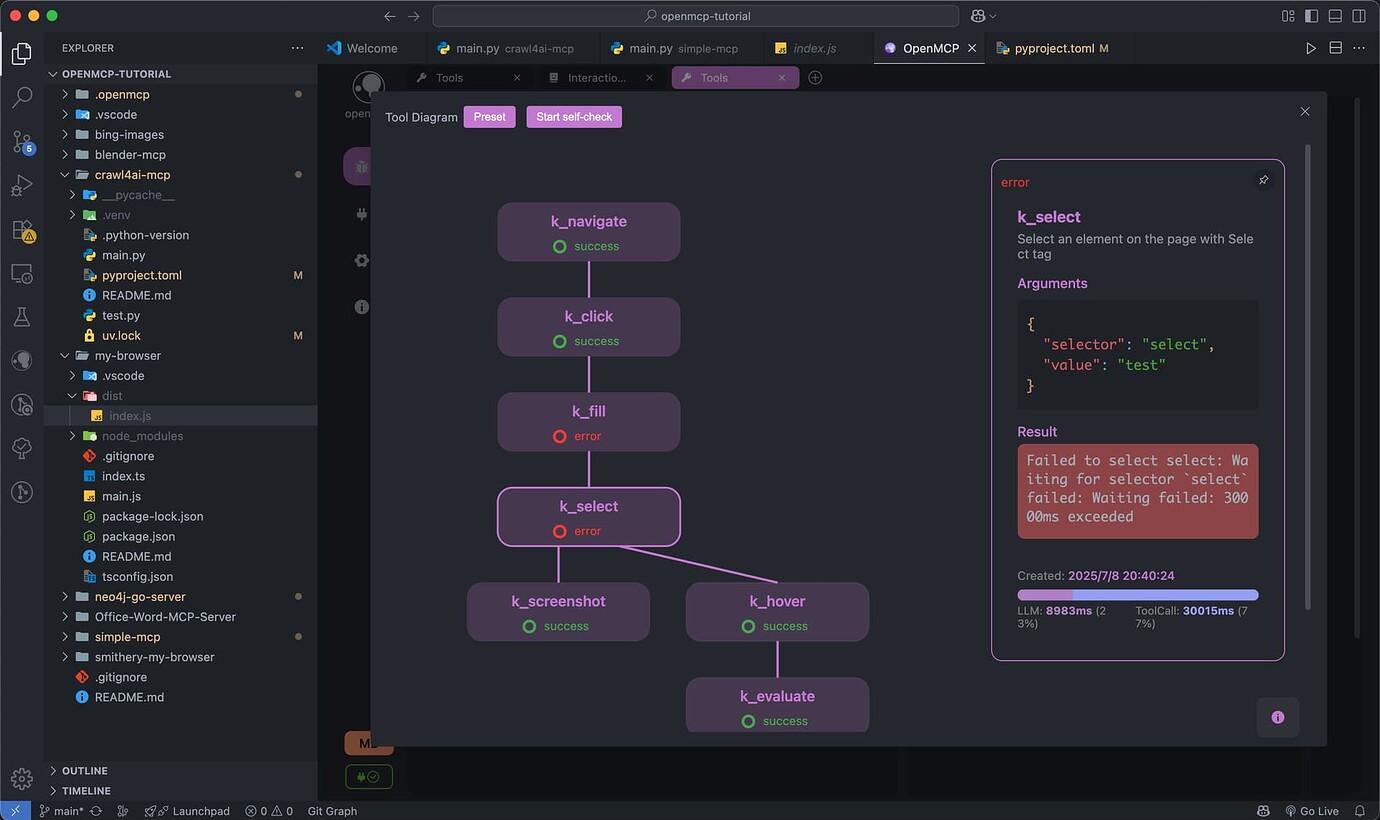
Task: Select the k_navigate node in the diagram
Action: pos(589,232)
